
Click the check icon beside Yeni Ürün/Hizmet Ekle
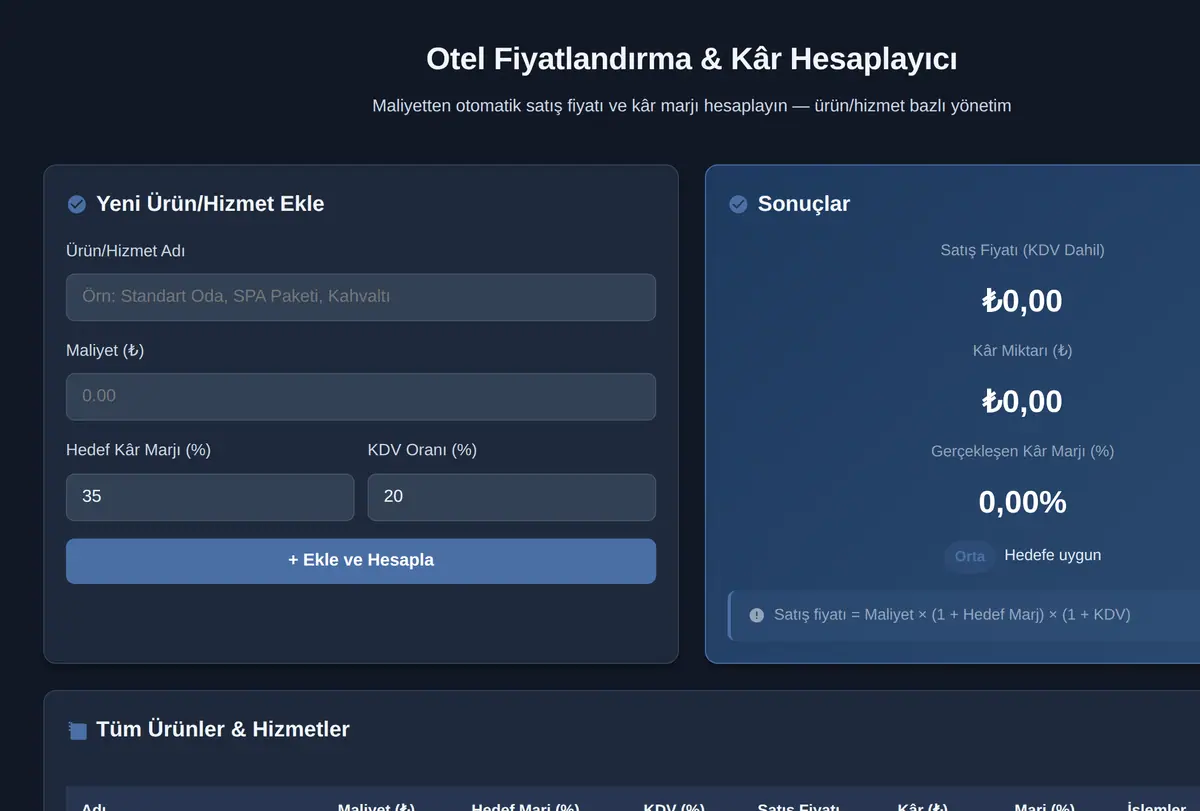click(77, 204)
